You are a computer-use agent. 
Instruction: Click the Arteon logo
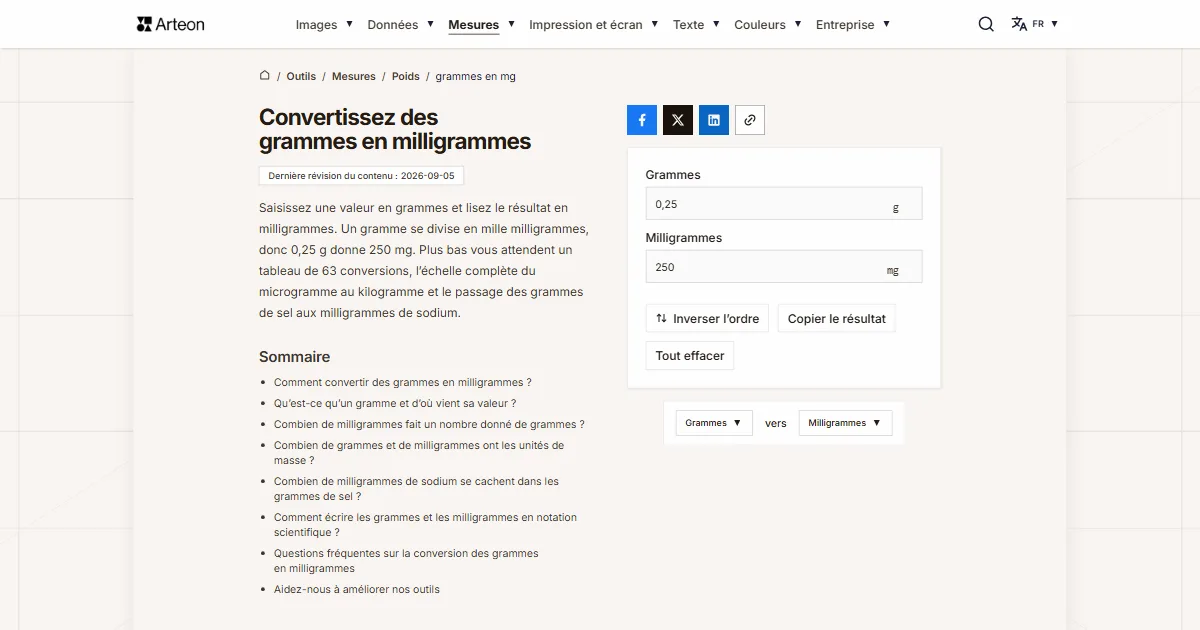pos(171,24)
